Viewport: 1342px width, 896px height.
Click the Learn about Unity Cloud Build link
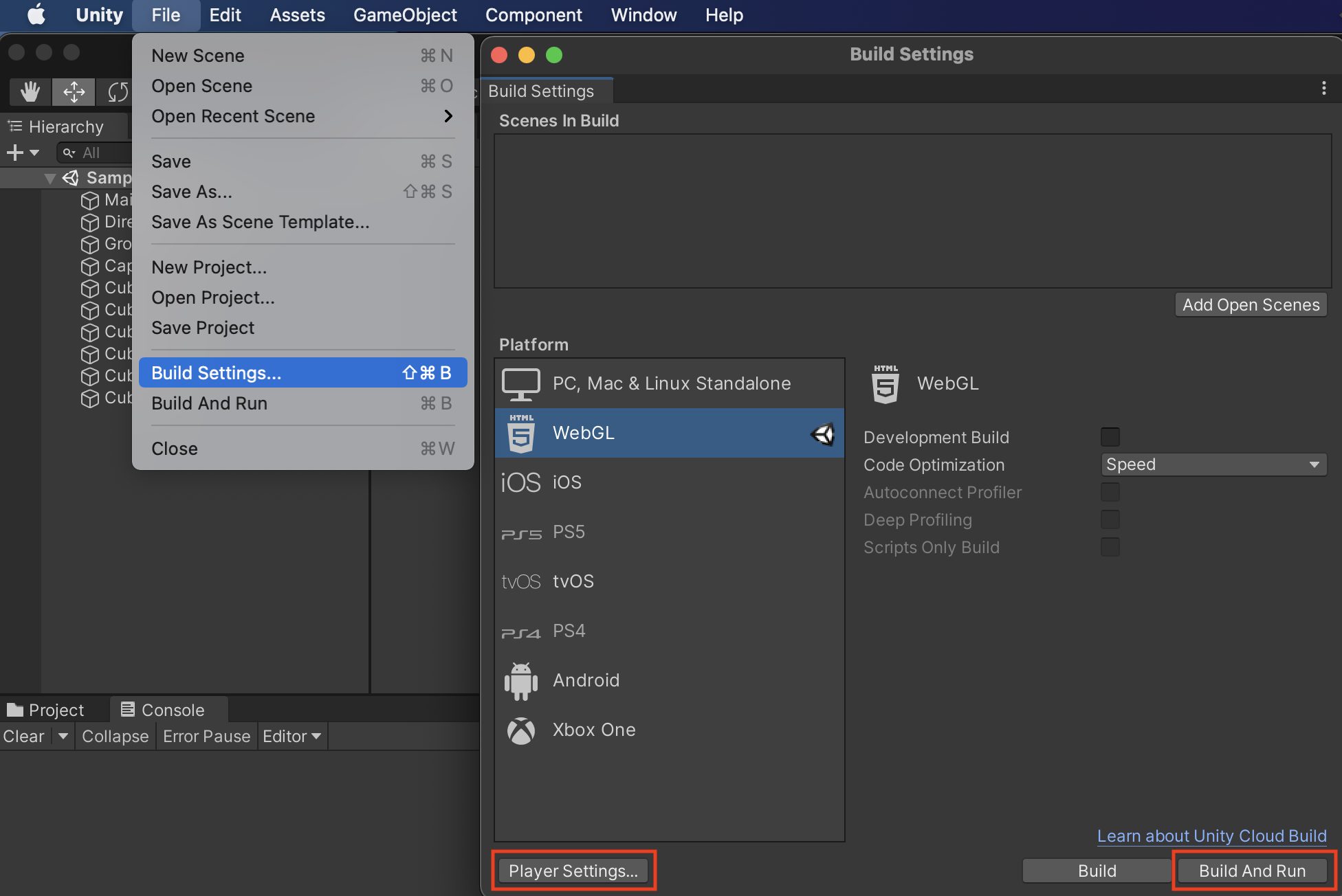[x=1211, y=836]
